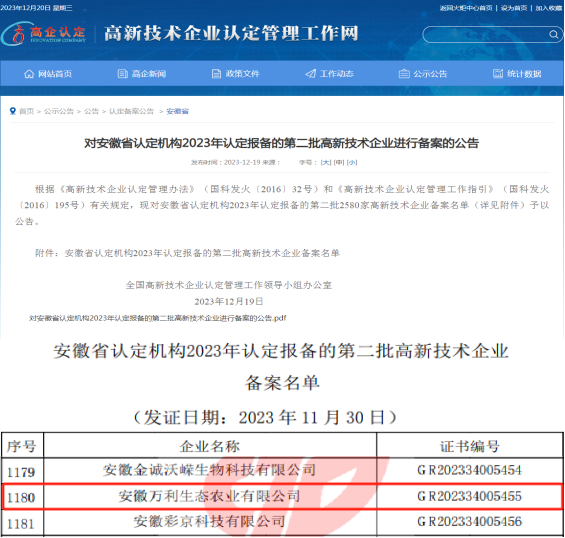Click the clipboard icon beside 公示公告
This screenshot has width=565, height=538.
404,74
